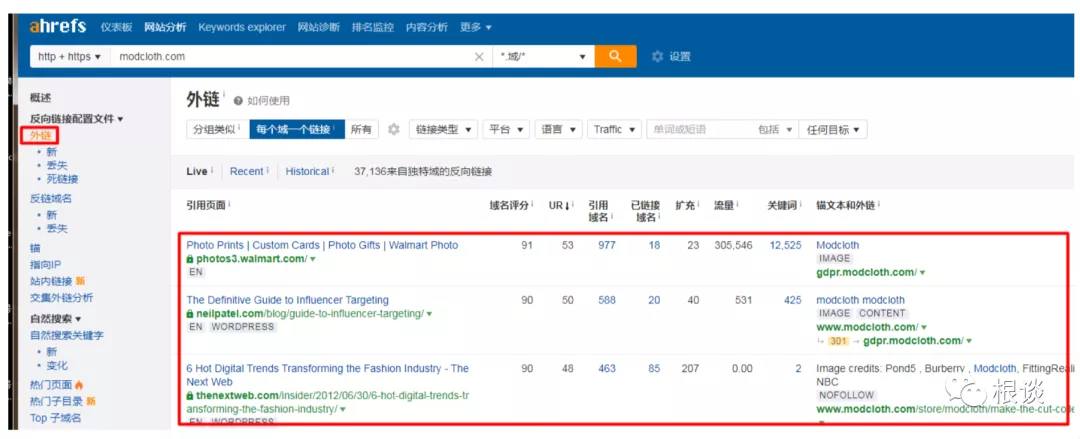Viewport: 1080px width, 439px height.
Task: Open settings gear next to 设置
Action: point(657,57)
